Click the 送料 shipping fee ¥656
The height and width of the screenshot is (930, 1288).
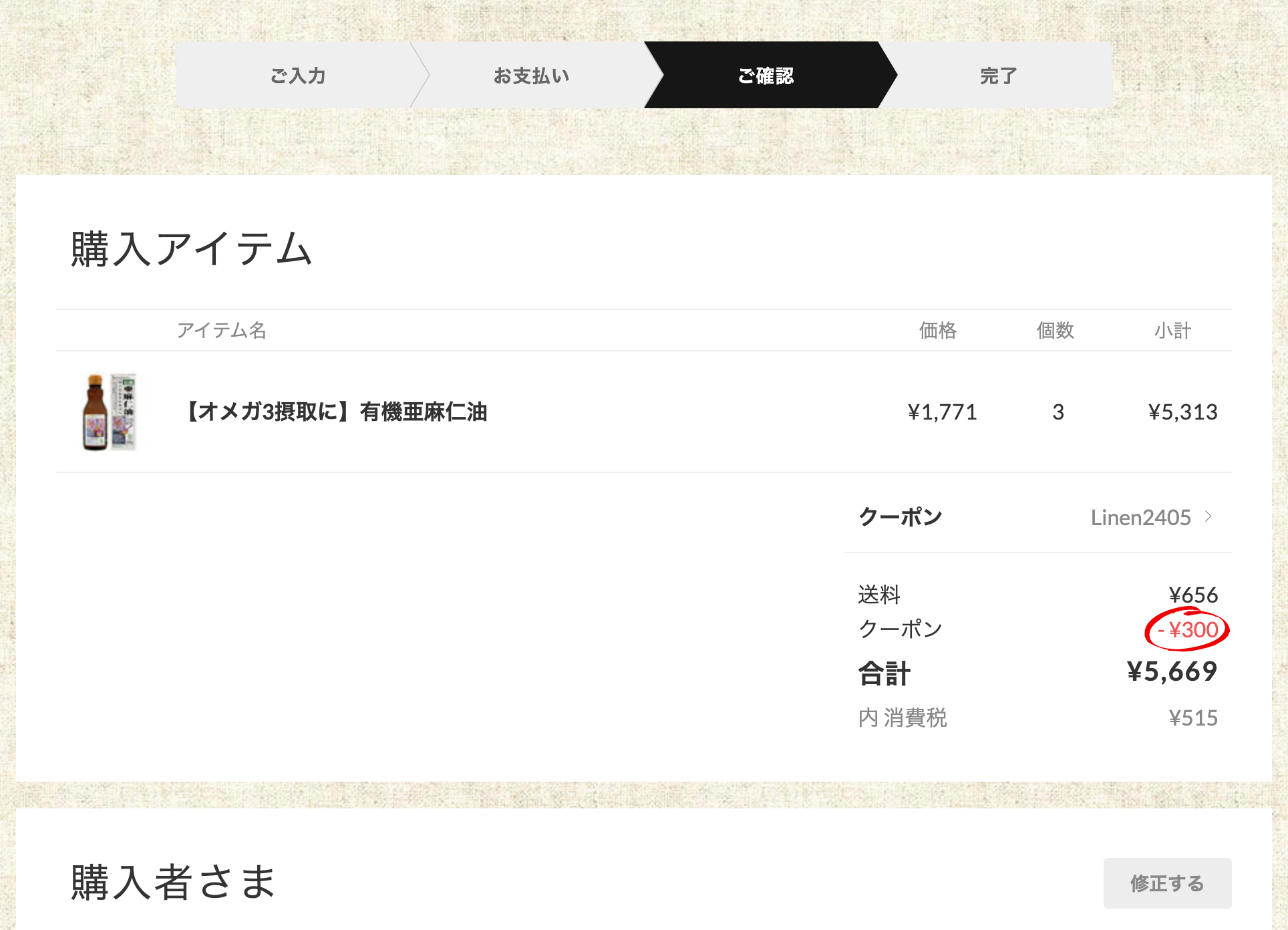coord(1193,595)
